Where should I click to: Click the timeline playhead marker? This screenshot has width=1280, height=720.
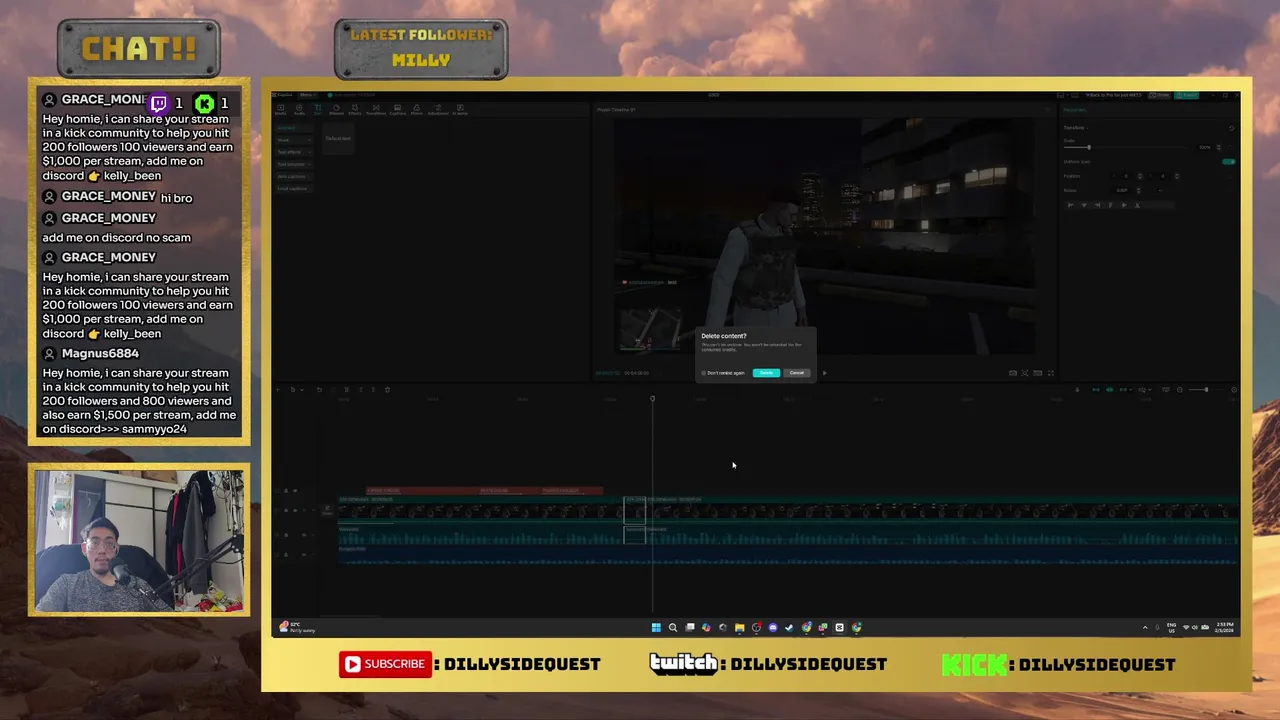[x=652, y=399]
